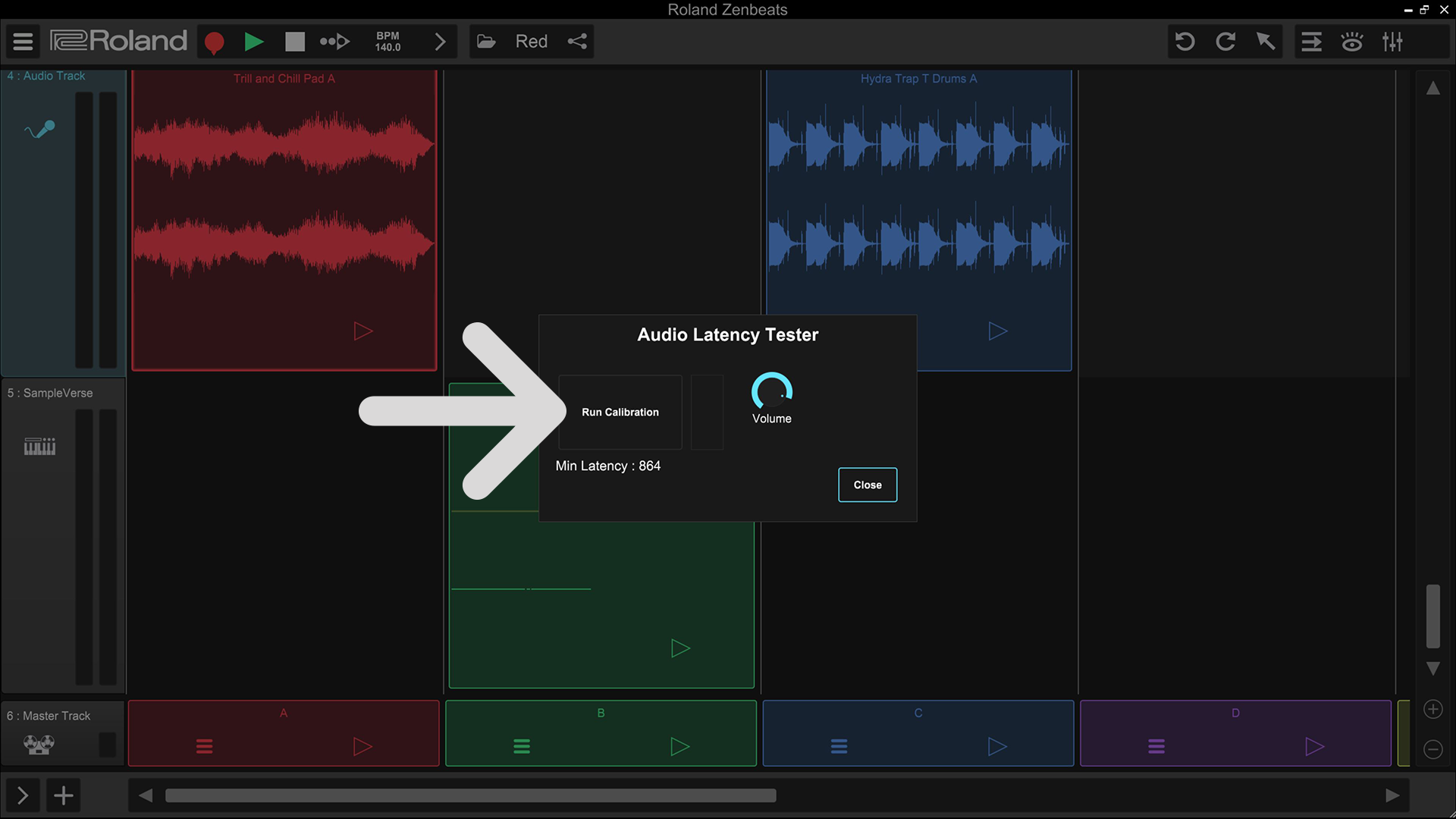The width and height of the screenshot is (1456, 819).
Task: Open the song folder icon
Action: (x=486, y=42)
